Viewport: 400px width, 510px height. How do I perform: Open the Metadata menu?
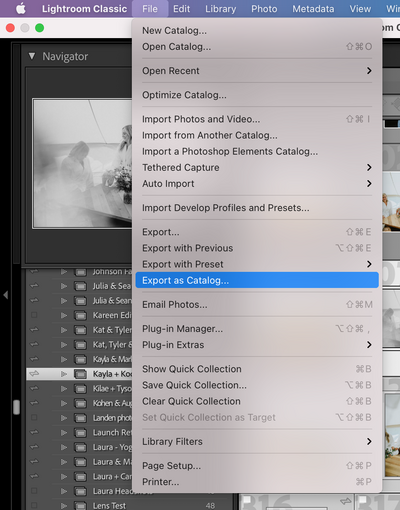pyautogui.click(x=313, y=9)
